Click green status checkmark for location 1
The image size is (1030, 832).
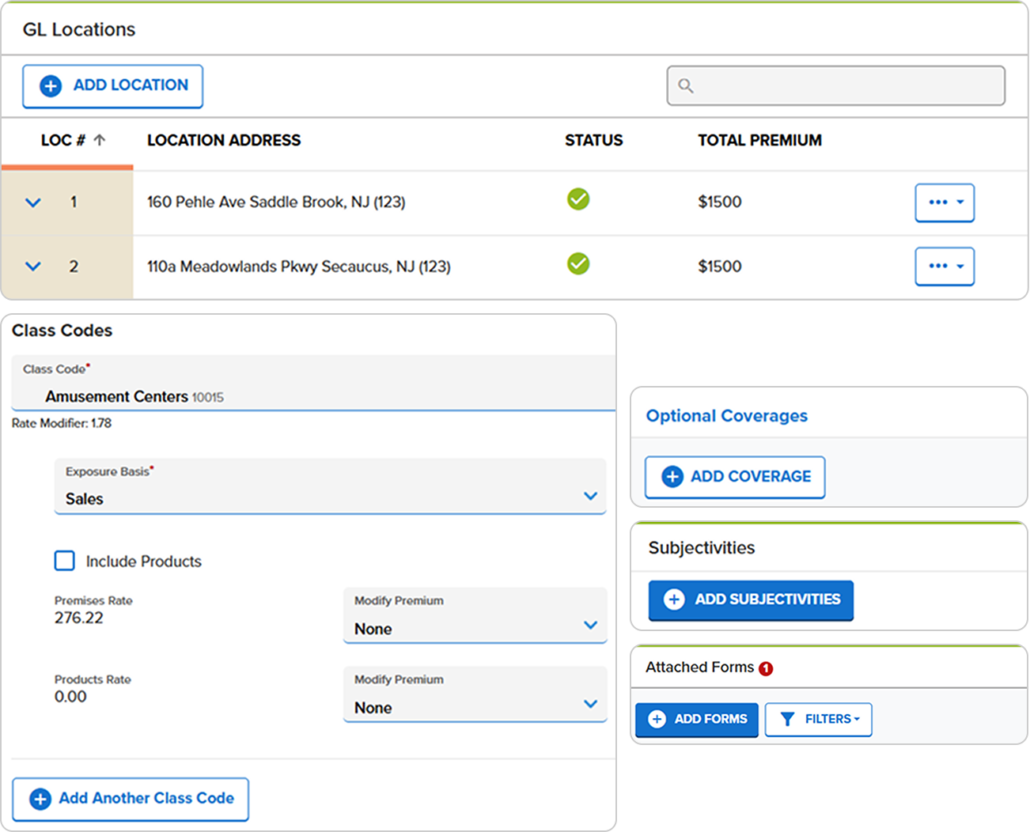578,200
